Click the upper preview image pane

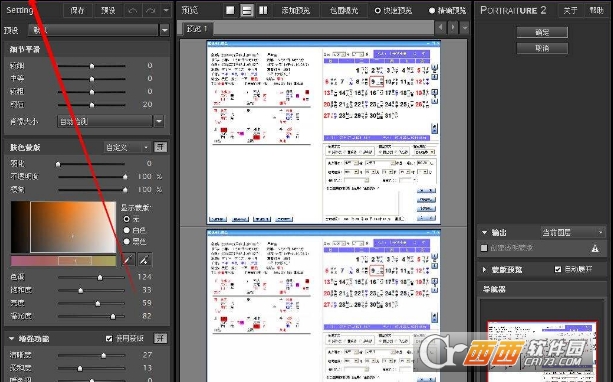click(x=323, y=132)
